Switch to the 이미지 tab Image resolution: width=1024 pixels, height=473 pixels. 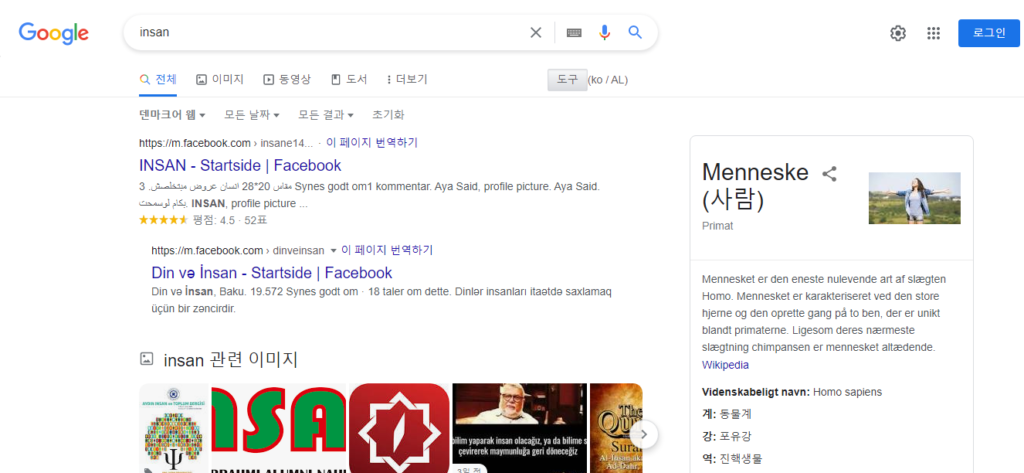point(220,80)
